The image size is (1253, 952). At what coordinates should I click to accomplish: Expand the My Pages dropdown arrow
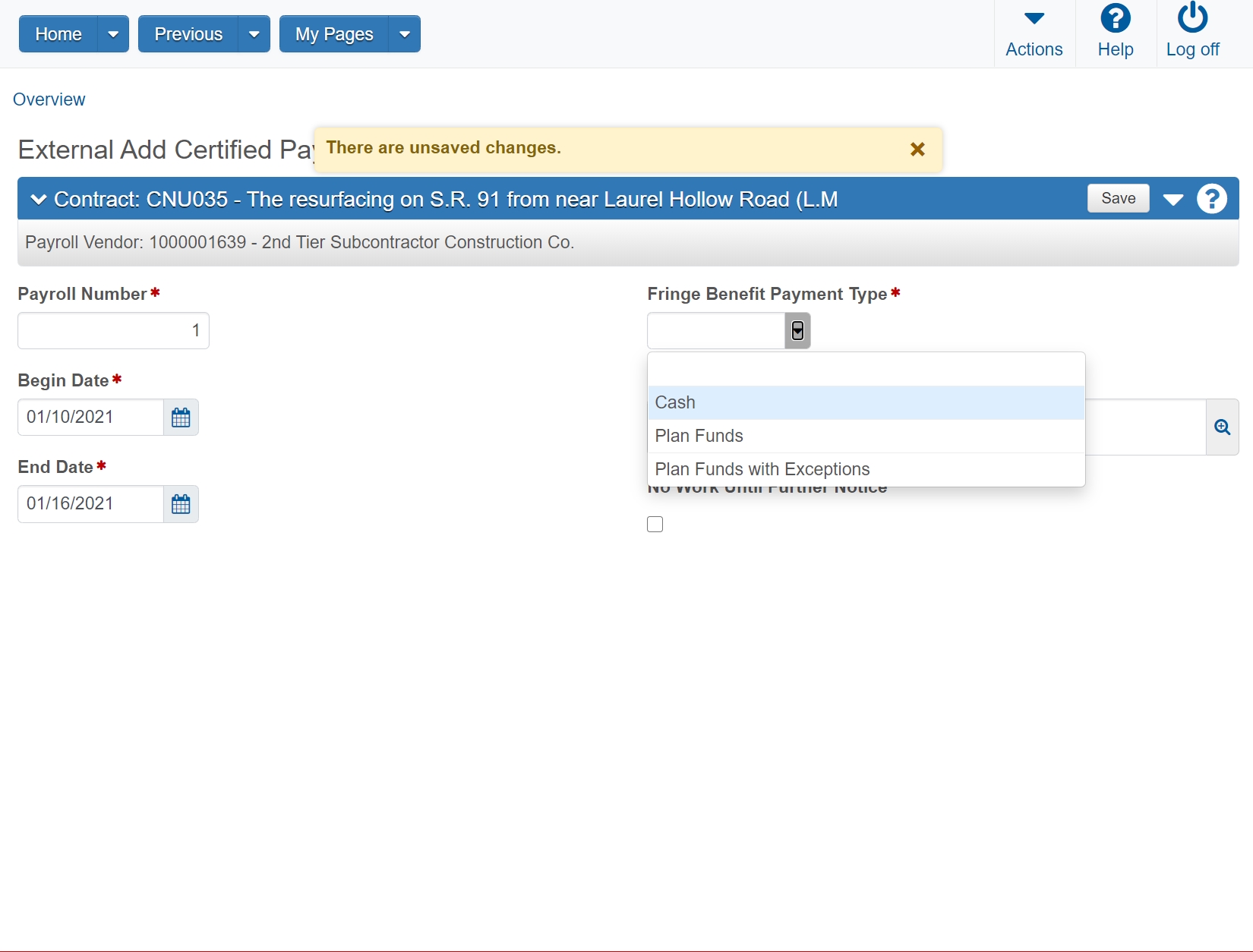(405, 34)
